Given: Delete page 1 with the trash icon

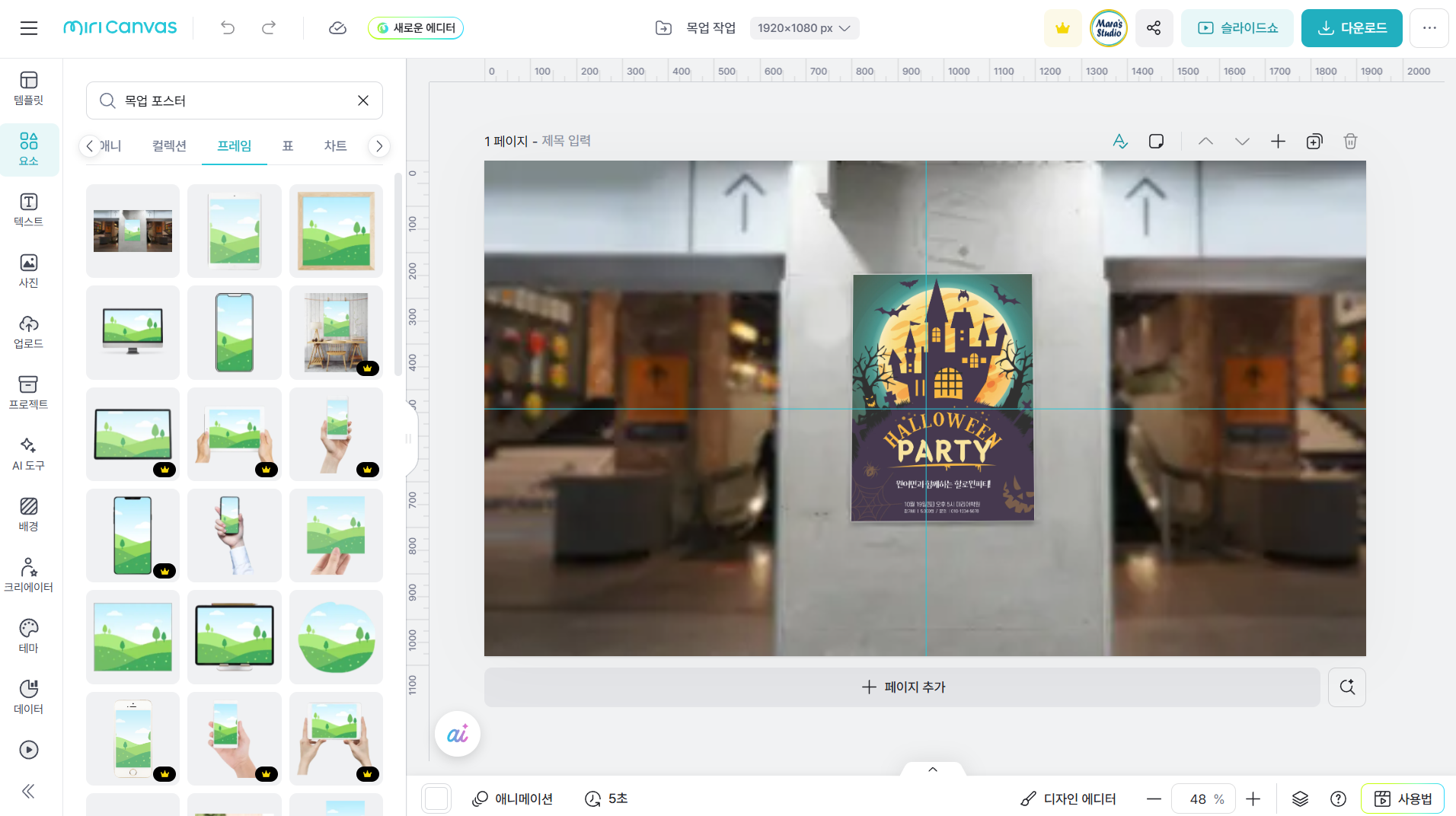Looking at the screenshot, I should pyautogui.click(x=1350, y=142).
